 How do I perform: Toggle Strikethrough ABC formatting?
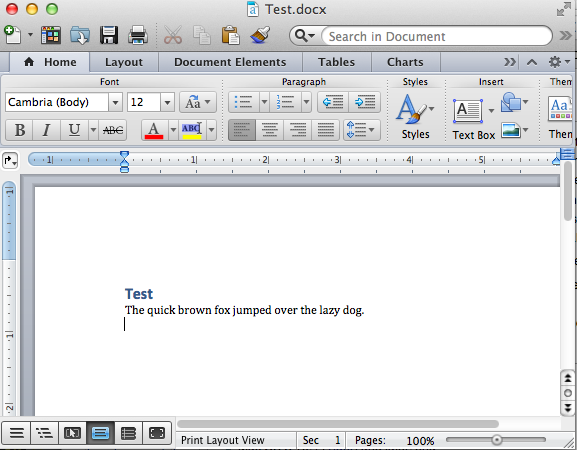point(113,130)
